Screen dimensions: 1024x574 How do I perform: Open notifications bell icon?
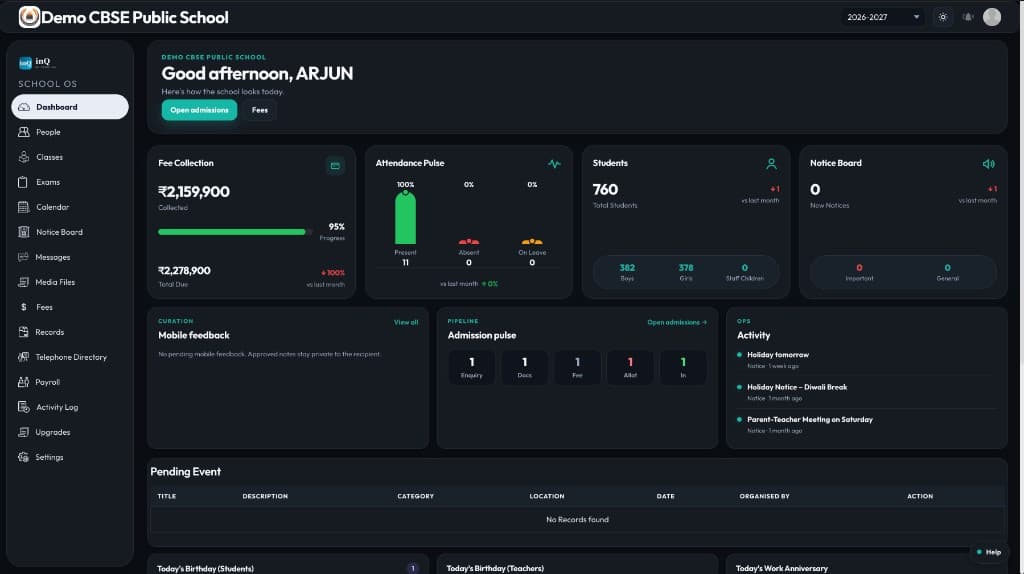tap(968, 17)
